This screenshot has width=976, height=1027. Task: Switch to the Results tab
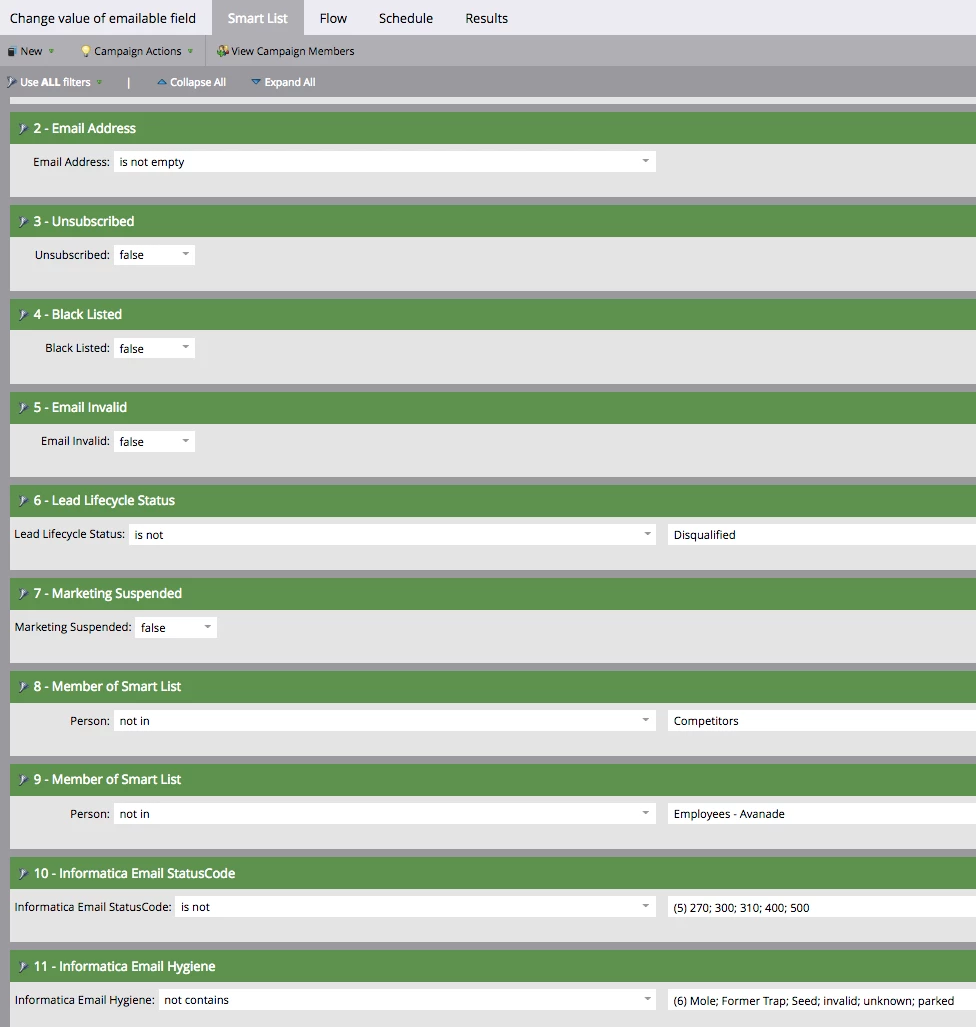pyautogui.click(x=487, y=18)
